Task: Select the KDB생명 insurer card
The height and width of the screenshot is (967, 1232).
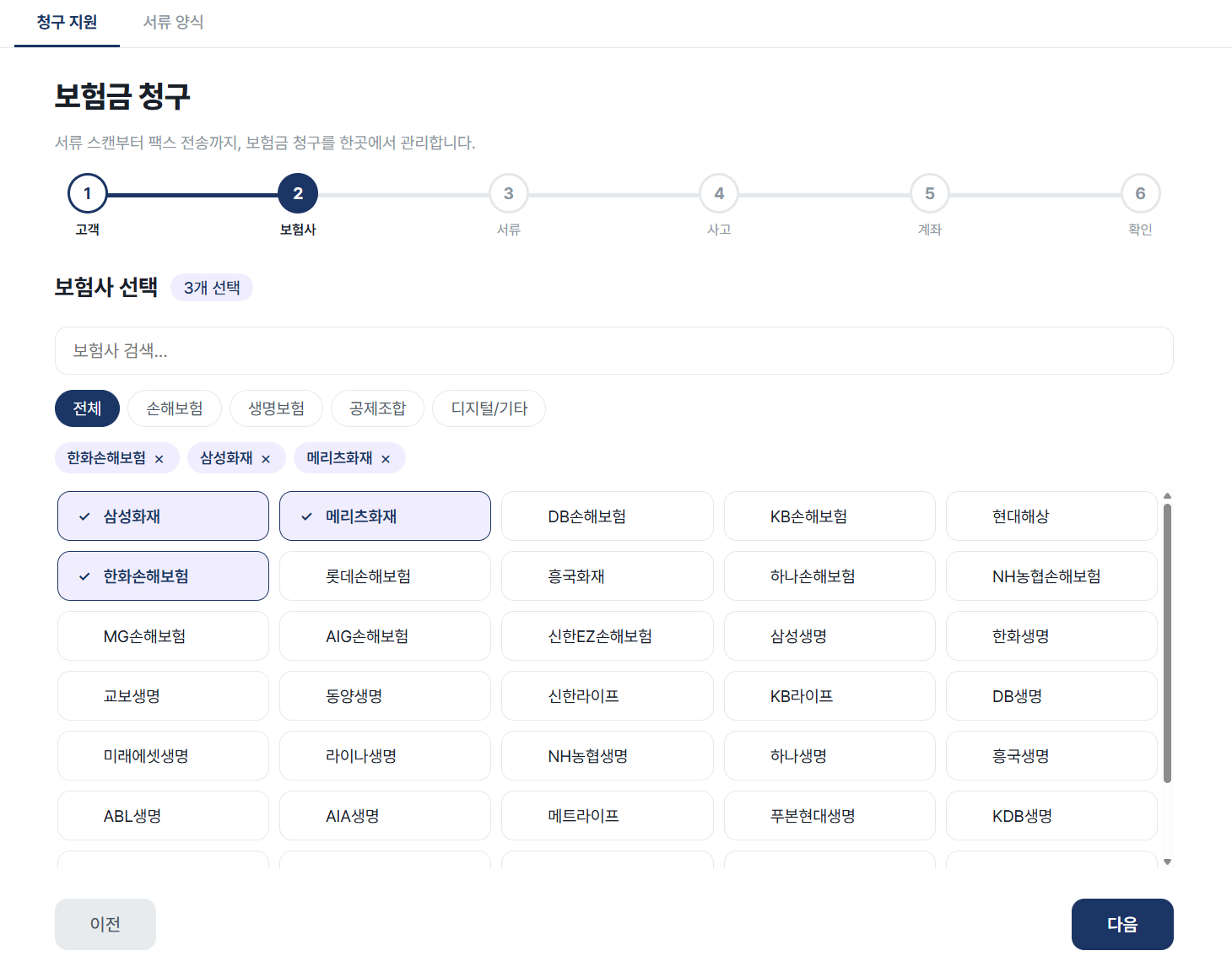Action: point(1051,816)
